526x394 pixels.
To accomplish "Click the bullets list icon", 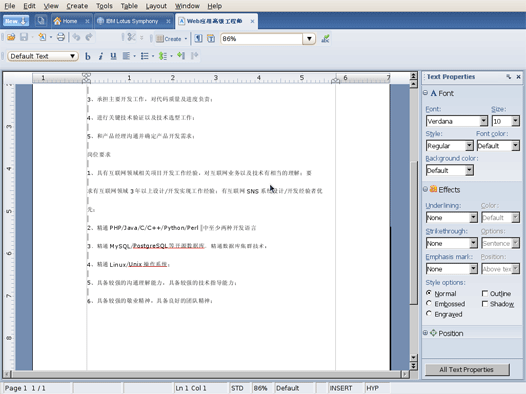I will tap(145, 56).
